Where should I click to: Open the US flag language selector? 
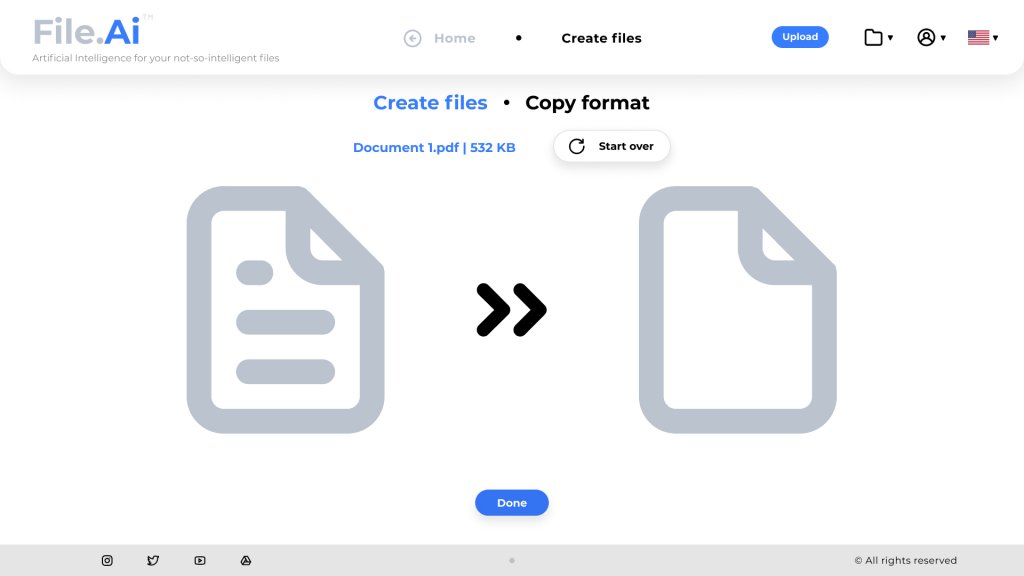click(982, 38)
